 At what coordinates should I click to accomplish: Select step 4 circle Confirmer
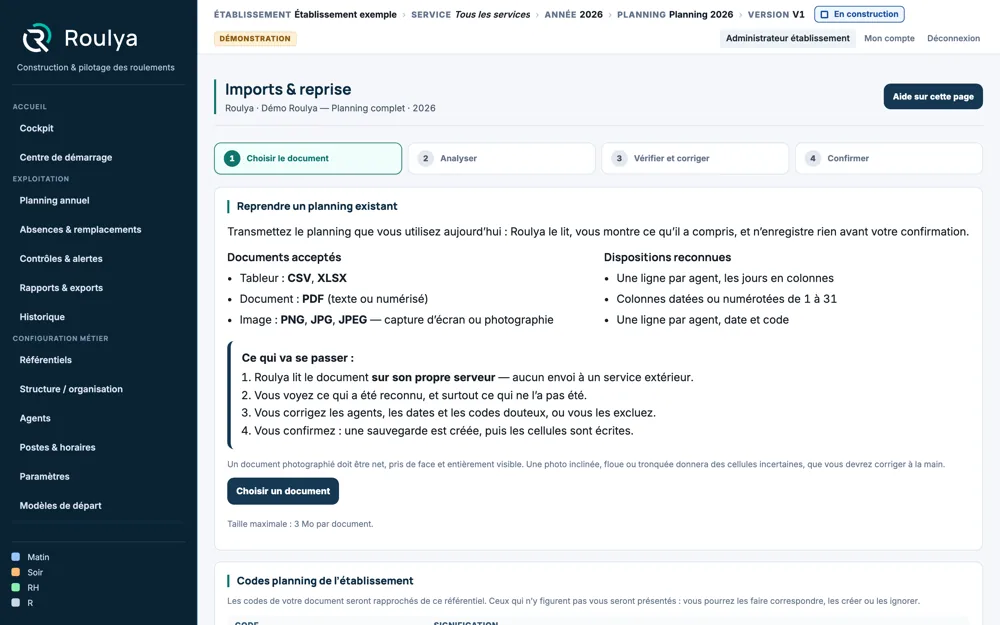point(812,158)
